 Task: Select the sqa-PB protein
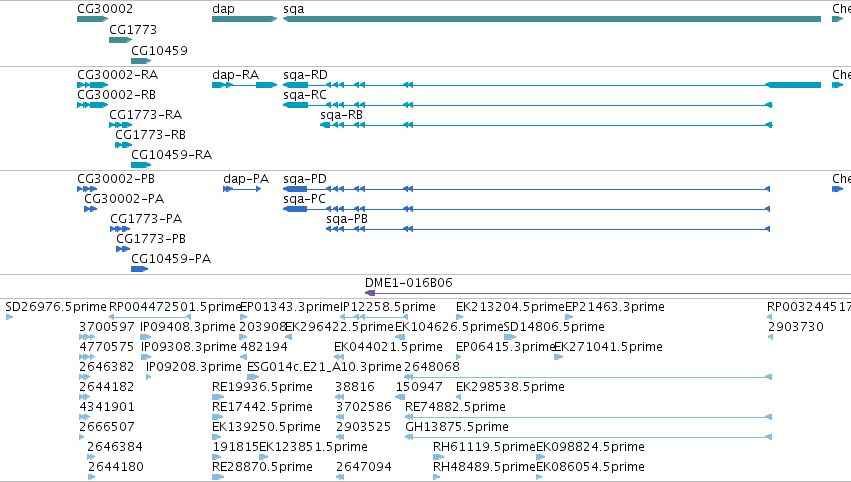point(548,229)
